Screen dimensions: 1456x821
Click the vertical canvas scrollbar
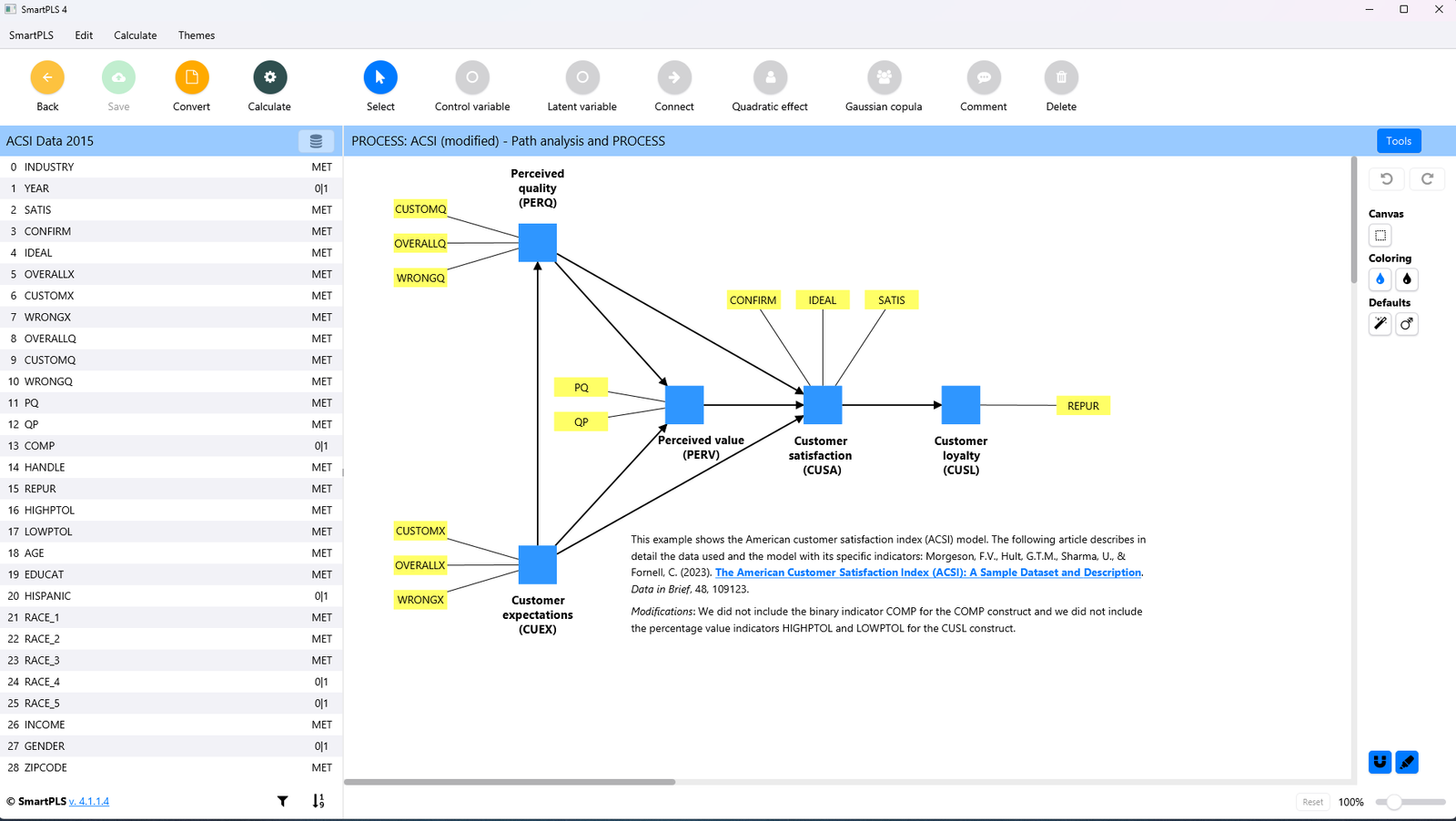coord(1354,220)
